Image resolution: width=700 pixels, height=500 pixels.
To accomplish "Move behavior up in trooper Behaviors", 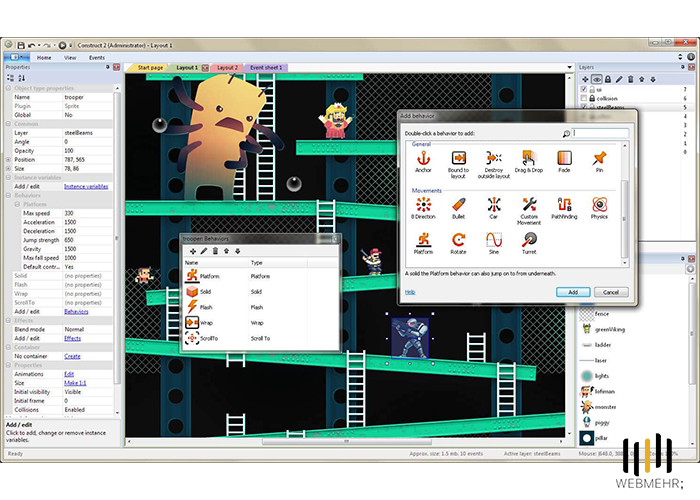I will [226, 251].
